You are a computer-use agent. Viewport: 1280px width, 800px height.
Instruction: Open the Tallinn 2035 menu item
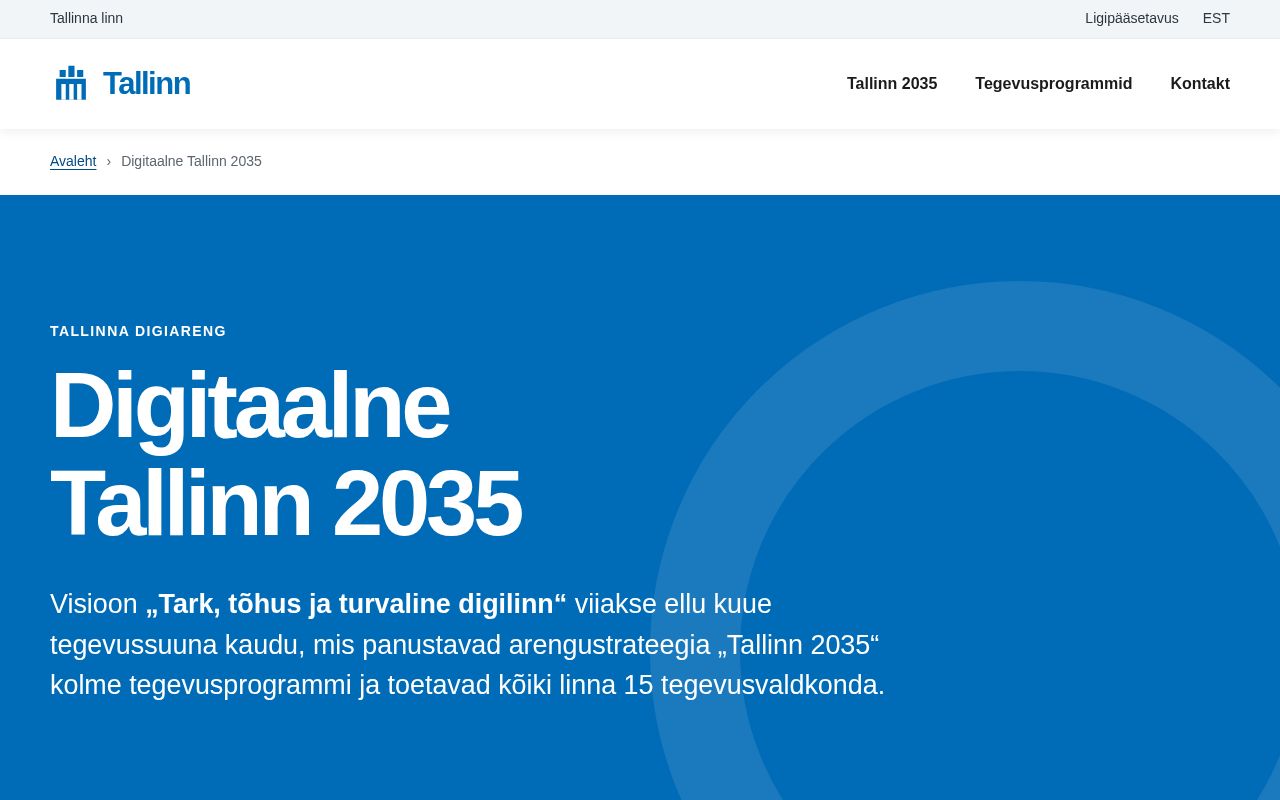point(892,84)
